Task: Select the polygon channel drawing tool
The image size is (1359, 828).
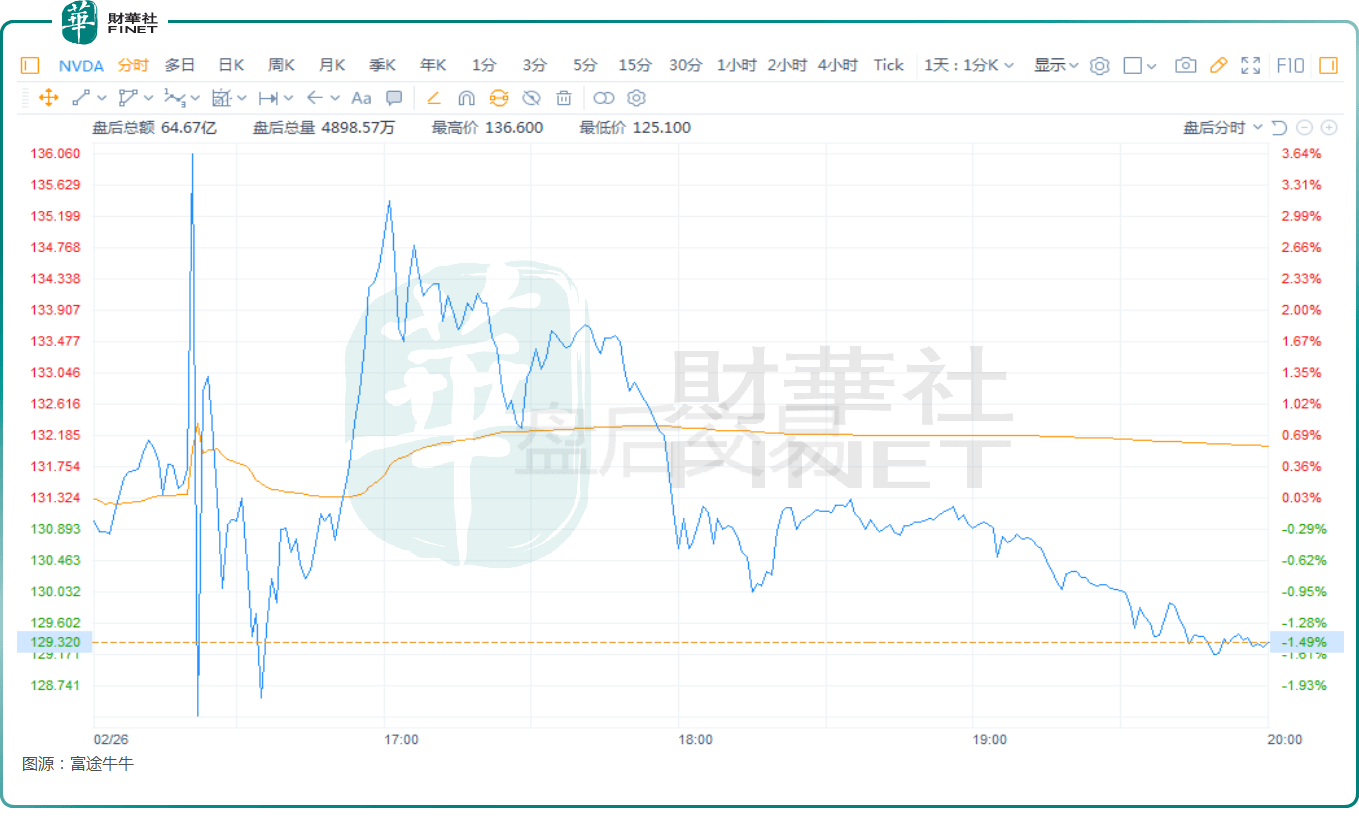Action: pos(127,98)
